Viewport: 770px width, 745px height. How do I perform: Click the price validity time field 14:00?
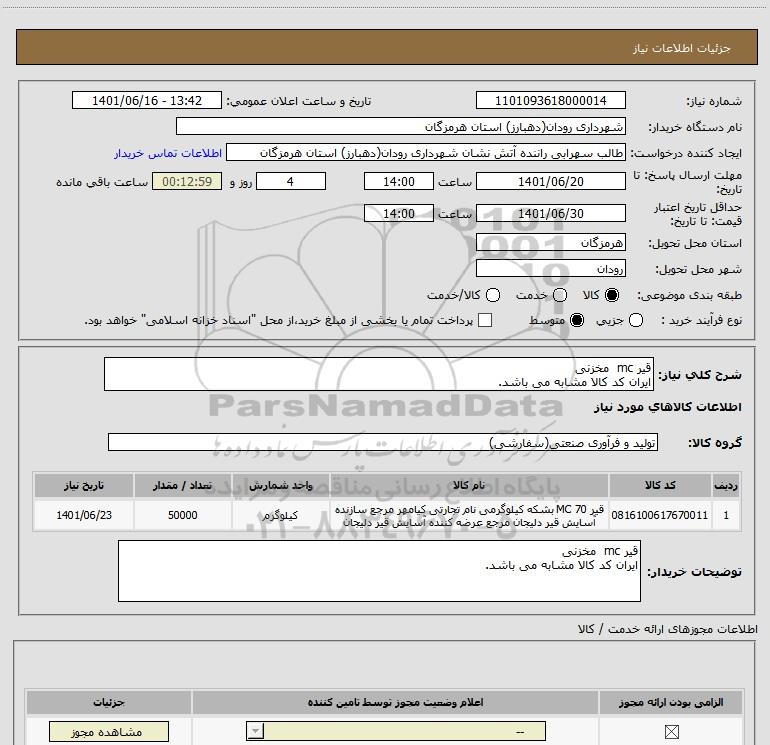399,213
